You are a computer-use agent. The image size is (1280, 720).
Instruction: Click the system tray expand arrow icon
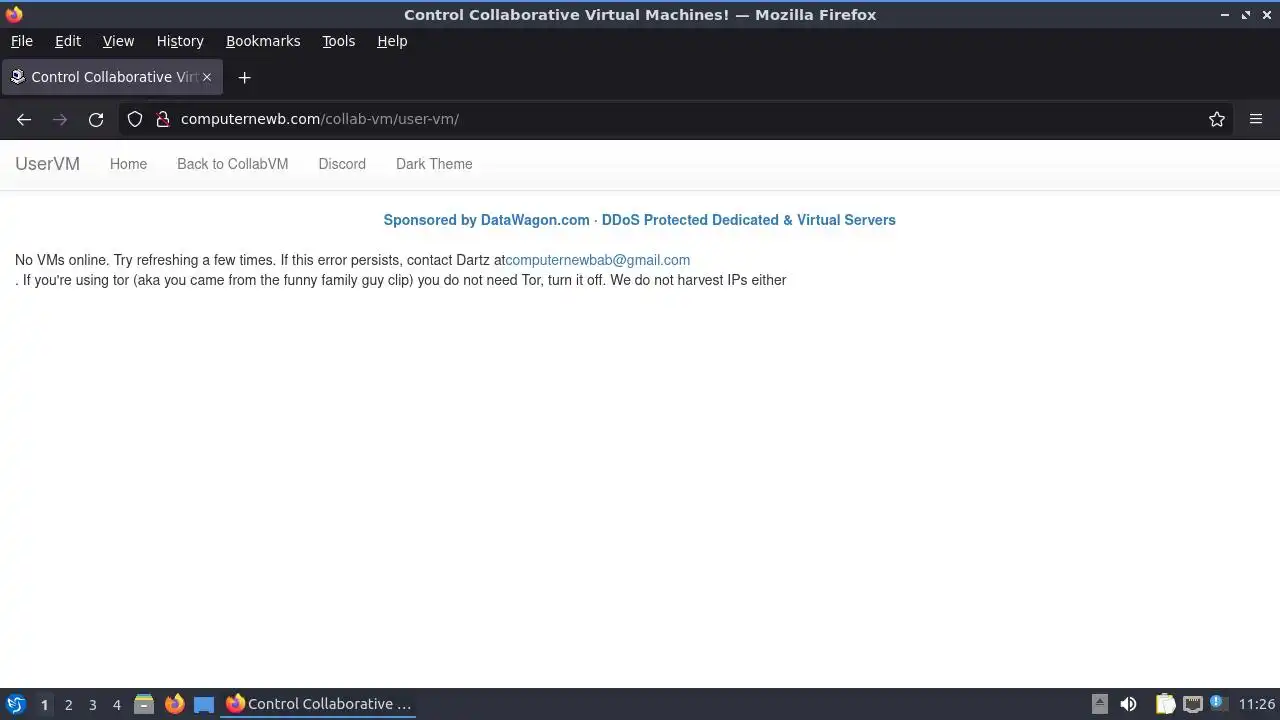coord(1099,704)
